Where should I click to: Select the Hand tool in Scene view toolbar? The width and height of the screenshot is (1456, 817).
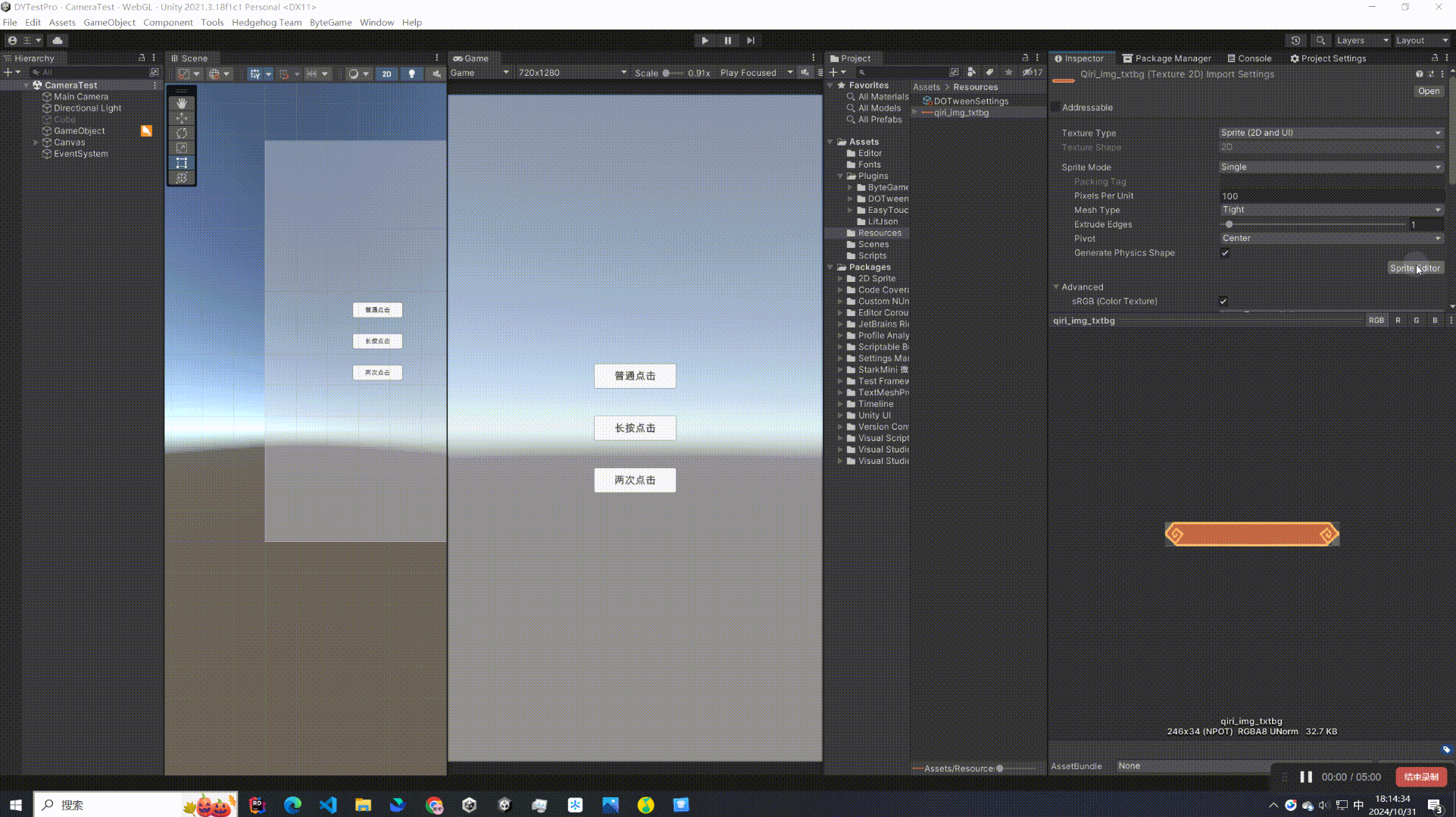coord(182,102)
